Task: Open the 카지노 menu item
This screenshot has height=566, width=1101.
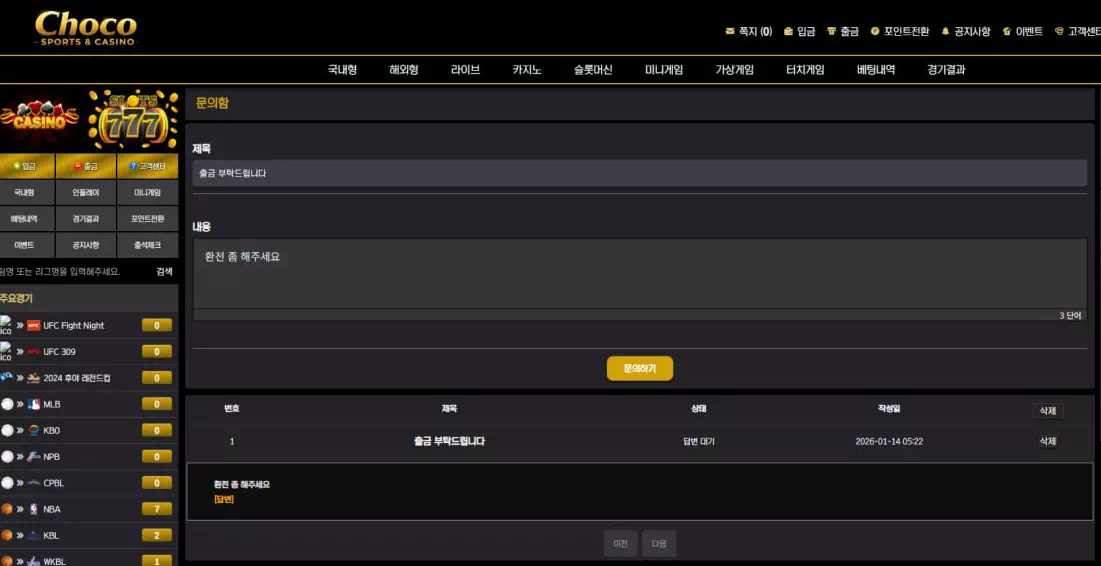Action: [x=527, y=70]
